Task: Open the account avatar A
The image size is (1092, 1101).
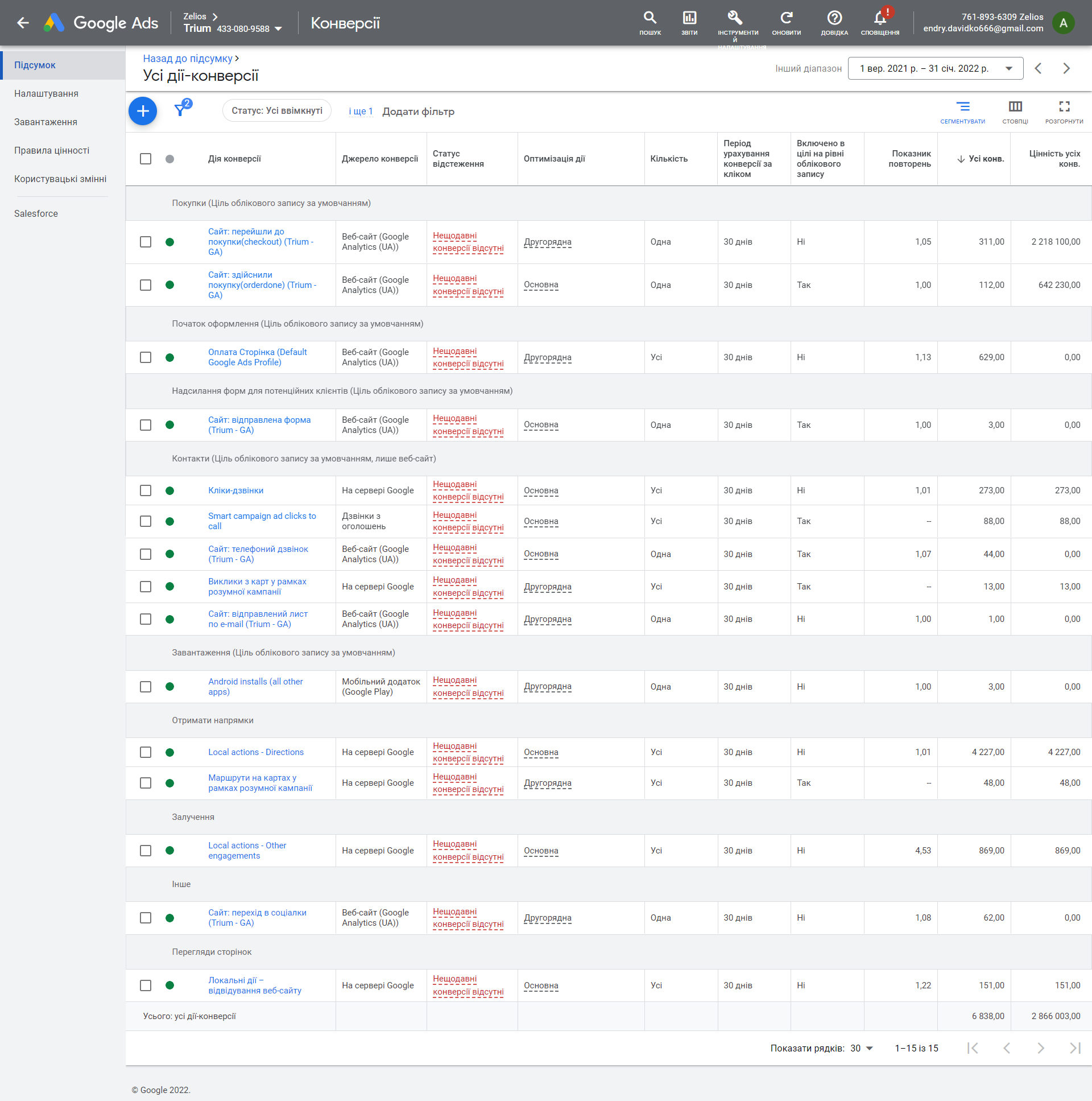Action: 1063,23
